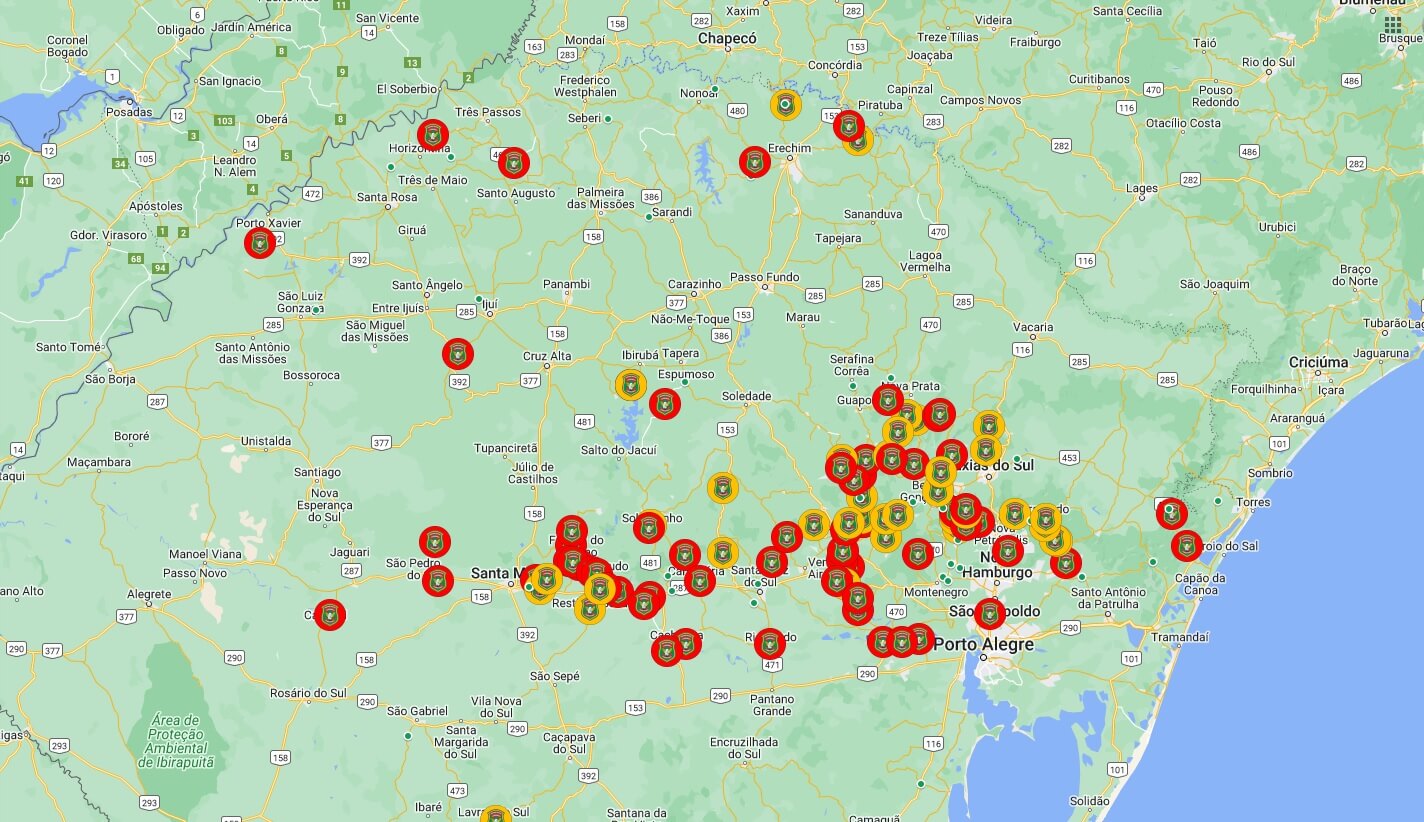Click red marker north of Santo Antônio da Patrulha
The width and height of the screenshot is (1424, 822).
click(x=1066, y=563)
